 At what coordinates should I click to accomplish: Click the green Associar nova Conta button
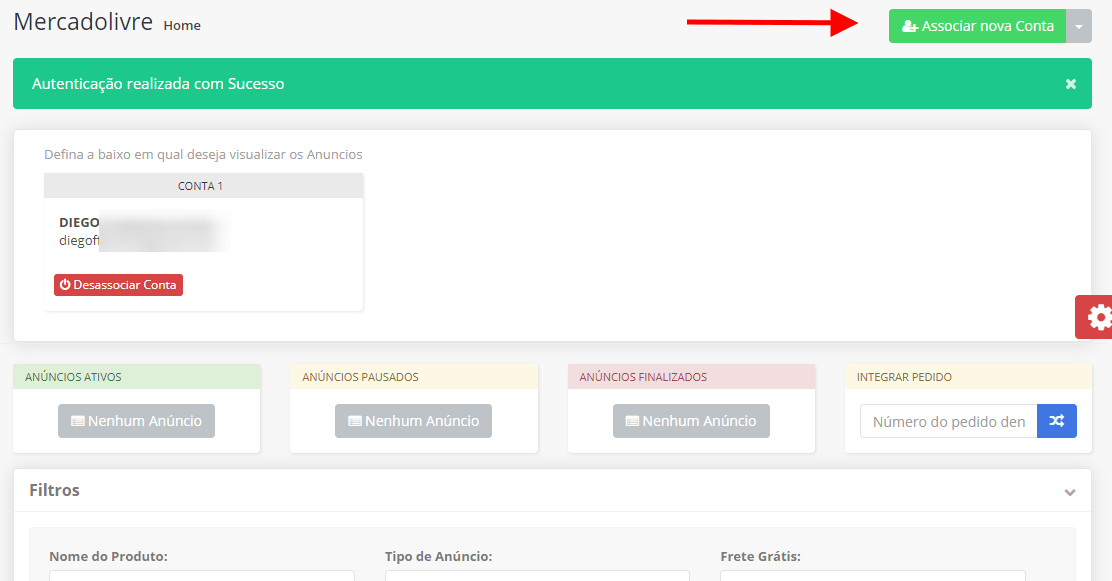click(x=977, y=26)
